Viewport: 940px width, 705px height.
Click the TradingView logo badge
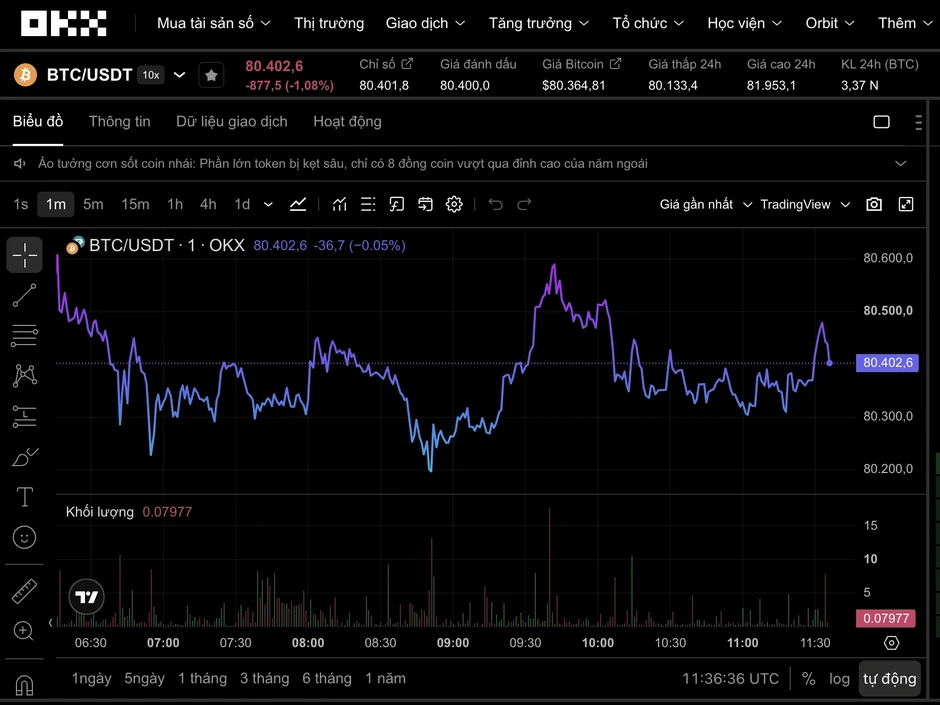point(86,596)
